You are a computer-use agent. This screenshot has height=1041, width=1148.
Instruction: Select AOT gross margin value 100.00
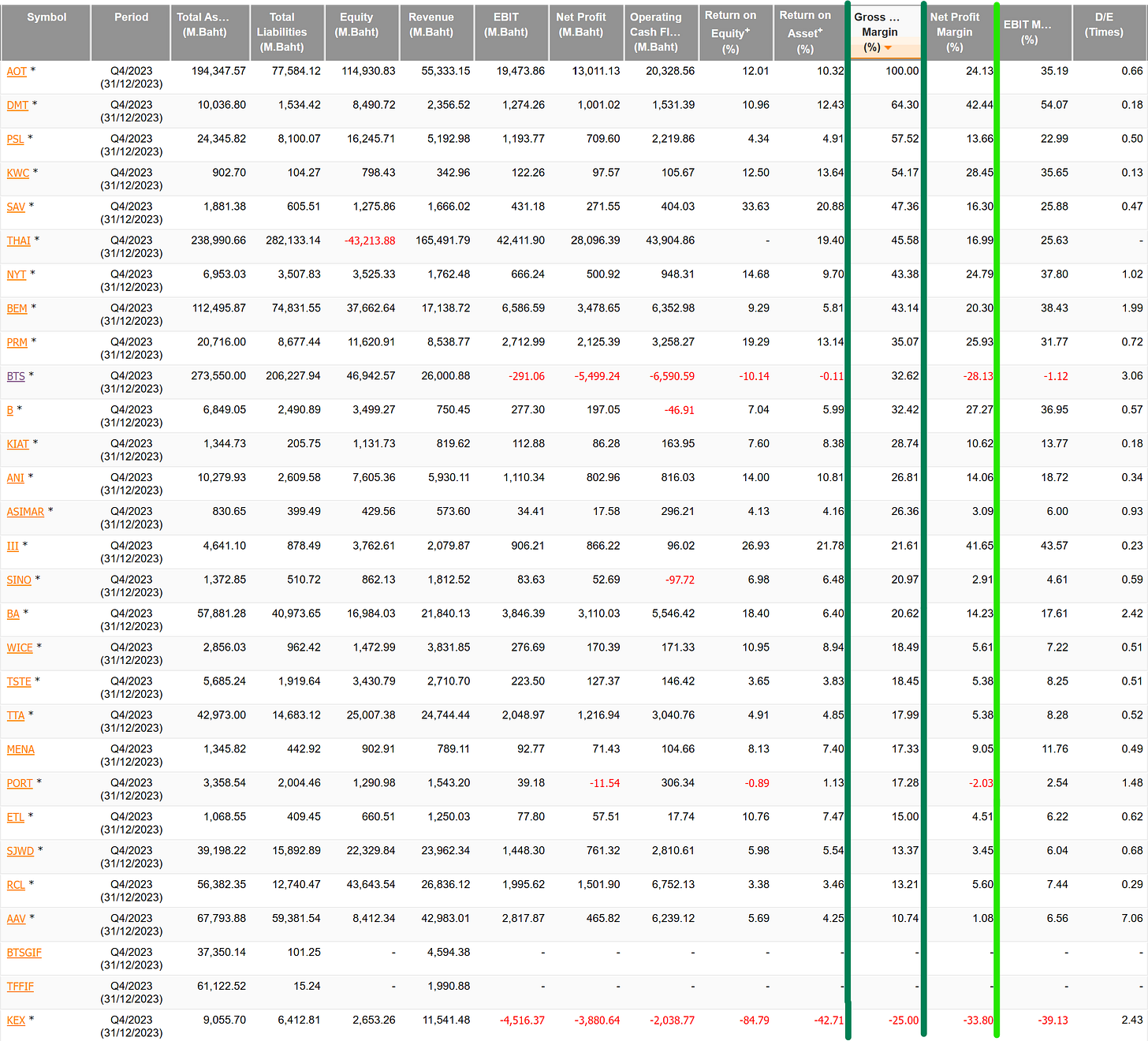point(902,71)
